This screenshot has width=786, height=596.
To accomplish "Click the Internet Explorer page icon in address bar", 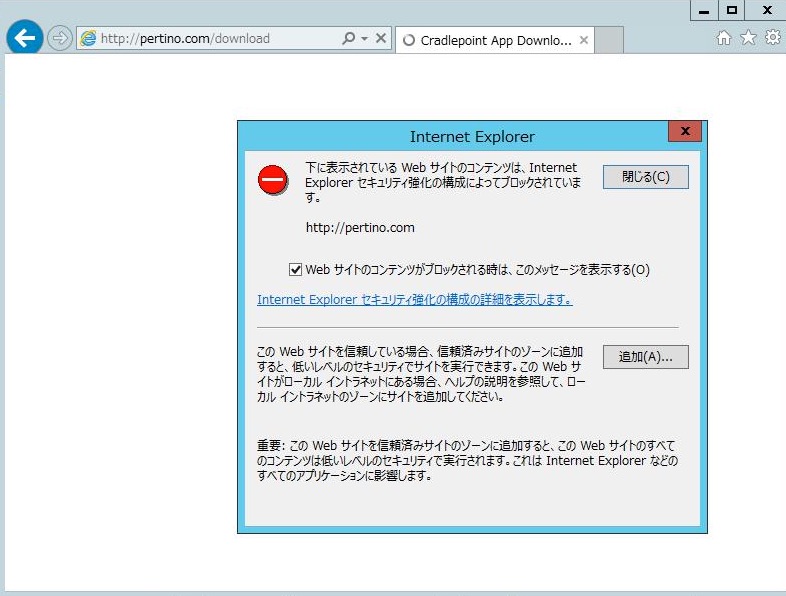I will 88,39.
